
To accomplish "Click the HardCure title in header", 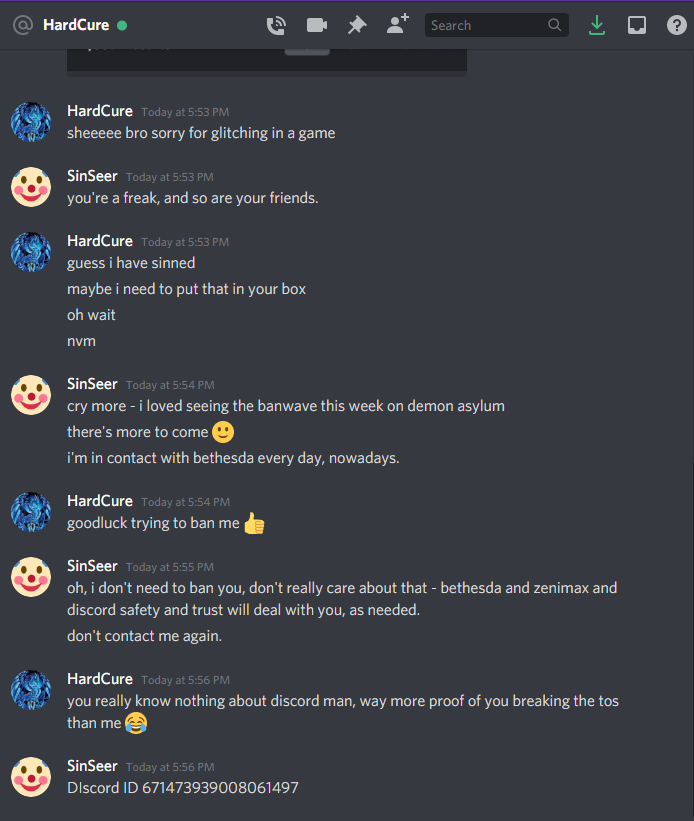I will [76, 25].
